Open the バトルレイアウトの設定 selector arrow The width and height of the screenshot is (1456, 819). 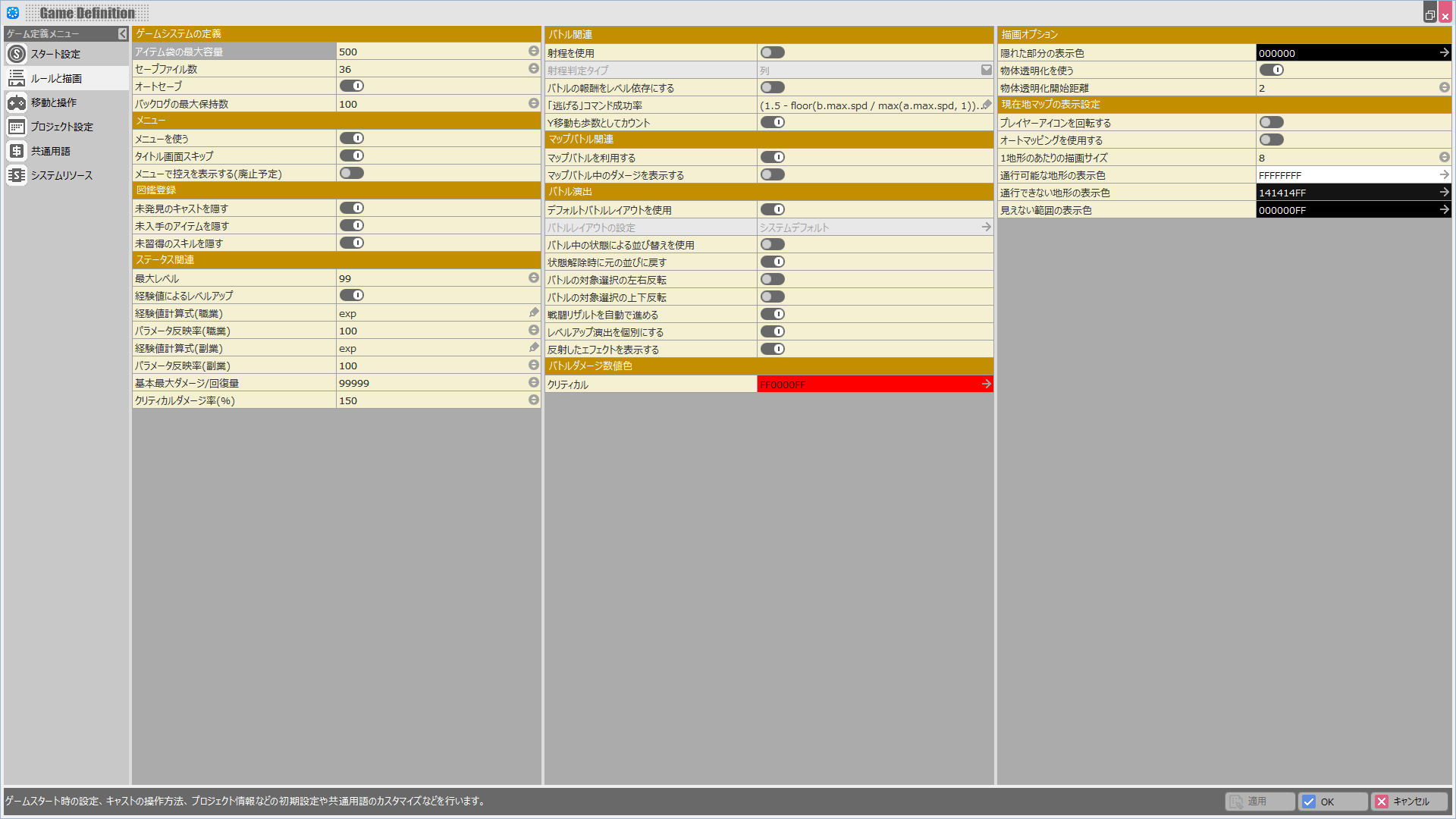point(986,227)
